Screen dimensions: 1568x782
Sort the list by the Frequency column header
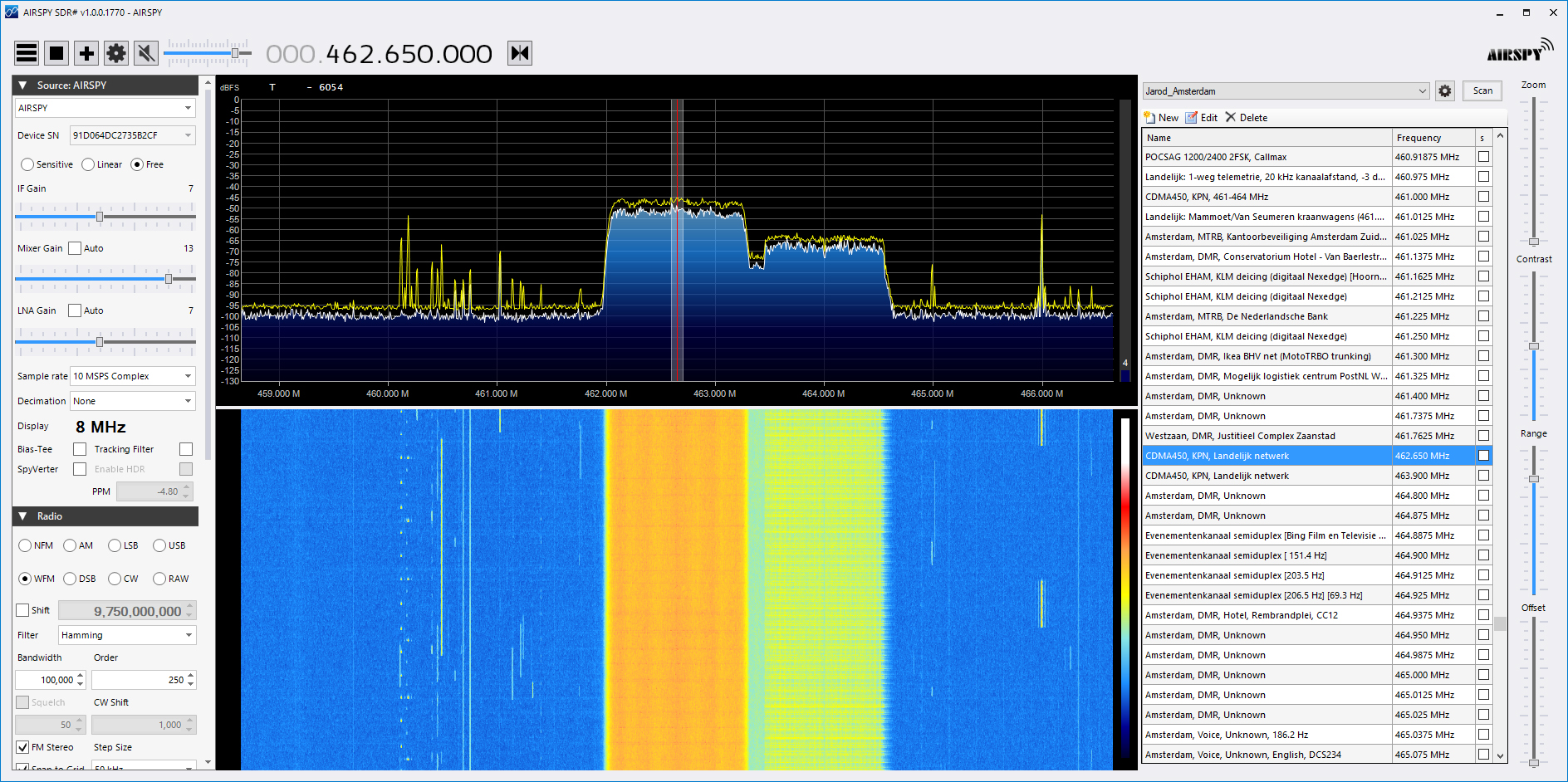tap(1433, 138)
